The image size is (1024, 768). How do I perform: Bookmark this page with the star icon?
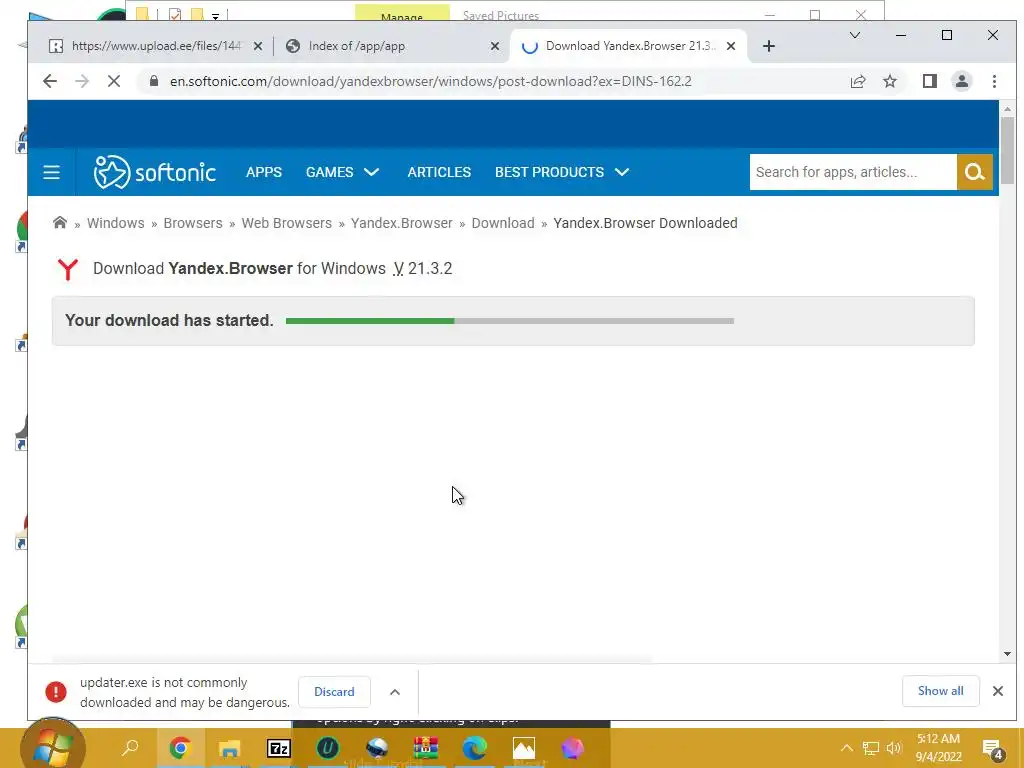(x=889, y=81)
